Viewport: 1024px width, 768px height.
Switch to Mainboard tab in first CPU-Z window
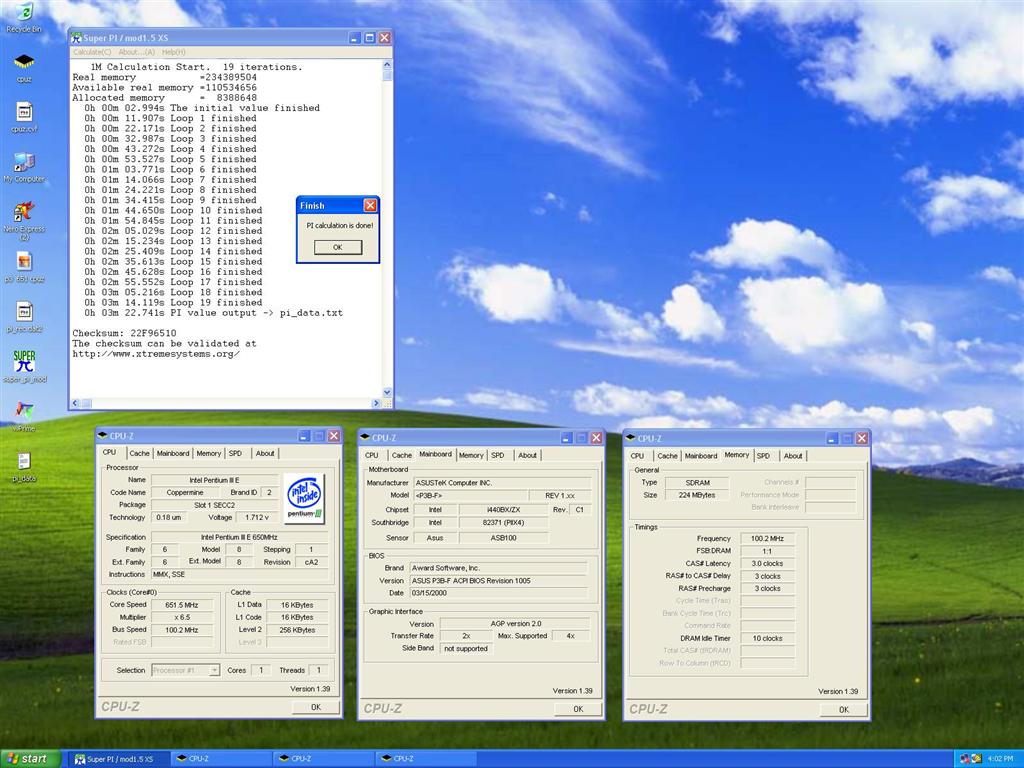click(x=172, y=453)
